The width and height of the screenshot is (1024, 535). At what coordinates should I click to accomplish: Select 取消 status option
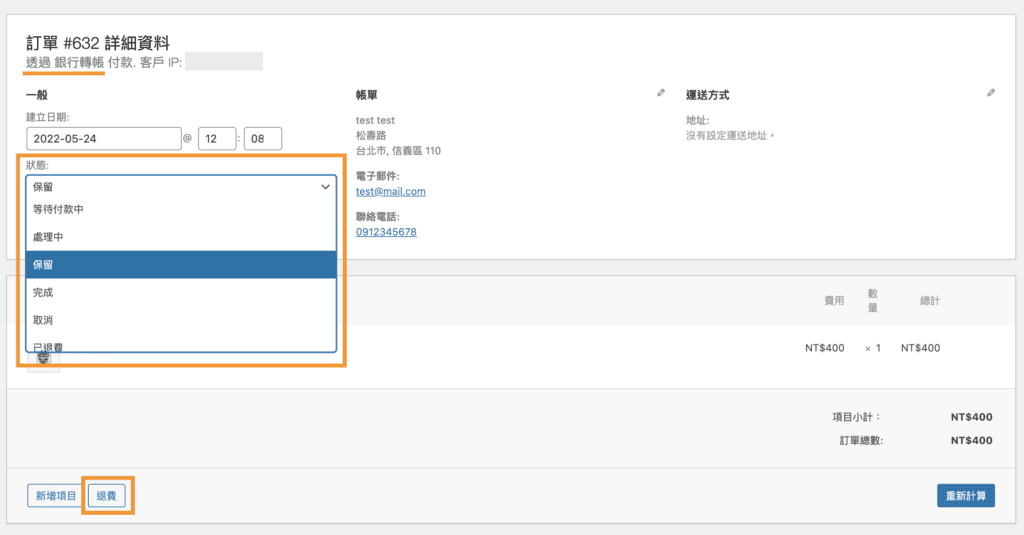(x=181, y=320)
